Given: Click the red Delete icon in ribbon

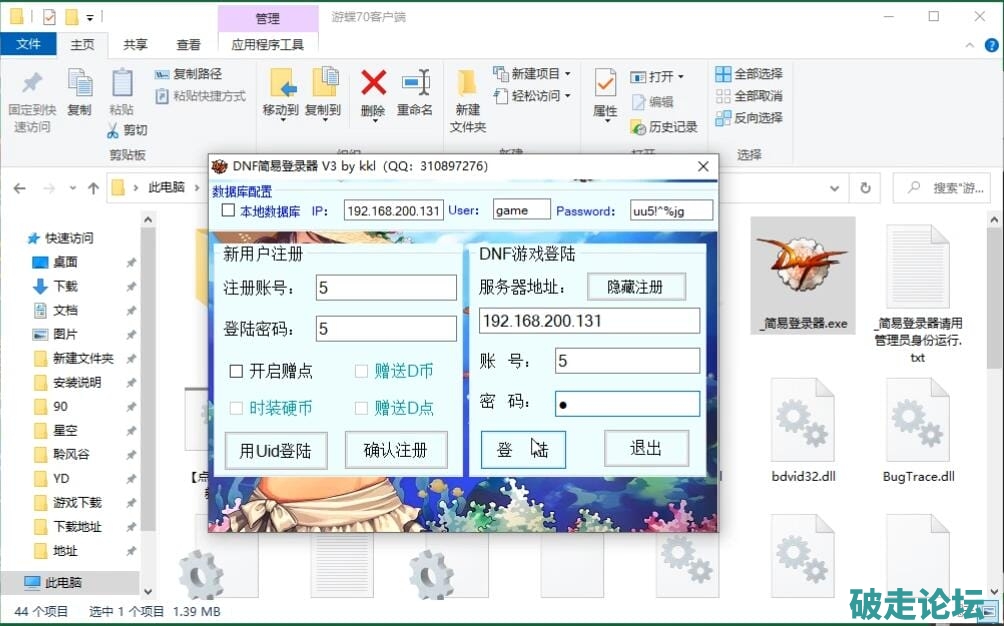Looking at the screenshot, I should [x=373, y=83].
